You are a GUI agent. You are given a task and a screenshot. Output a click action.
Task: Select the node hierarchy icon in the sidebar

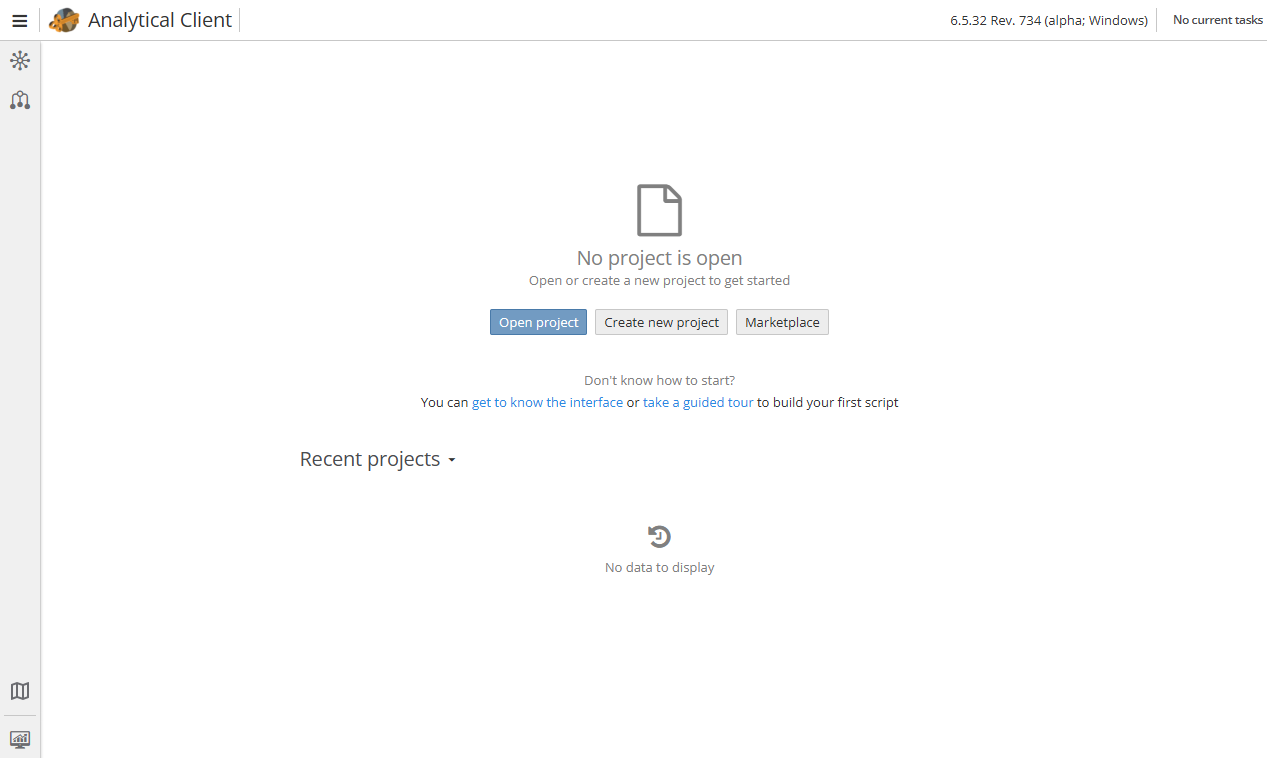(x=20, y=100)
